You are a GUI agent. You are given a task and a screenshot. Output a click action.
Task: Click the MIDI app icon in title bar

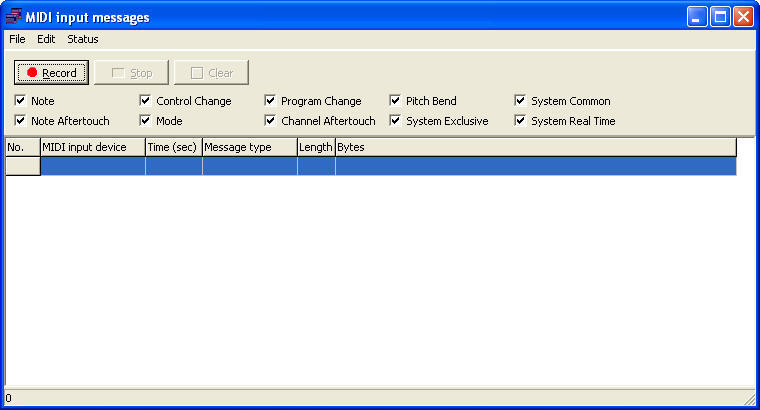pos(14,16)
